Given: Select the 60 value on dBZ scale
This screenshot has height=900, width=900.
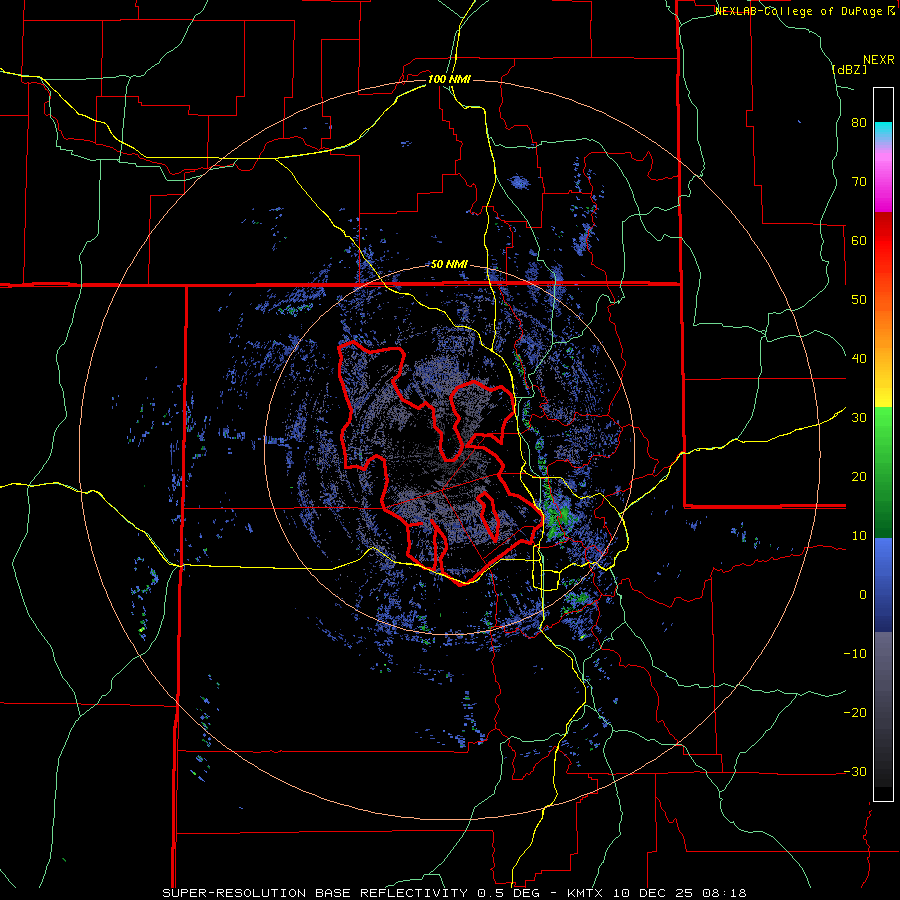Looking at the screenshot, I should pyautogui.click(x=859, y=240).
